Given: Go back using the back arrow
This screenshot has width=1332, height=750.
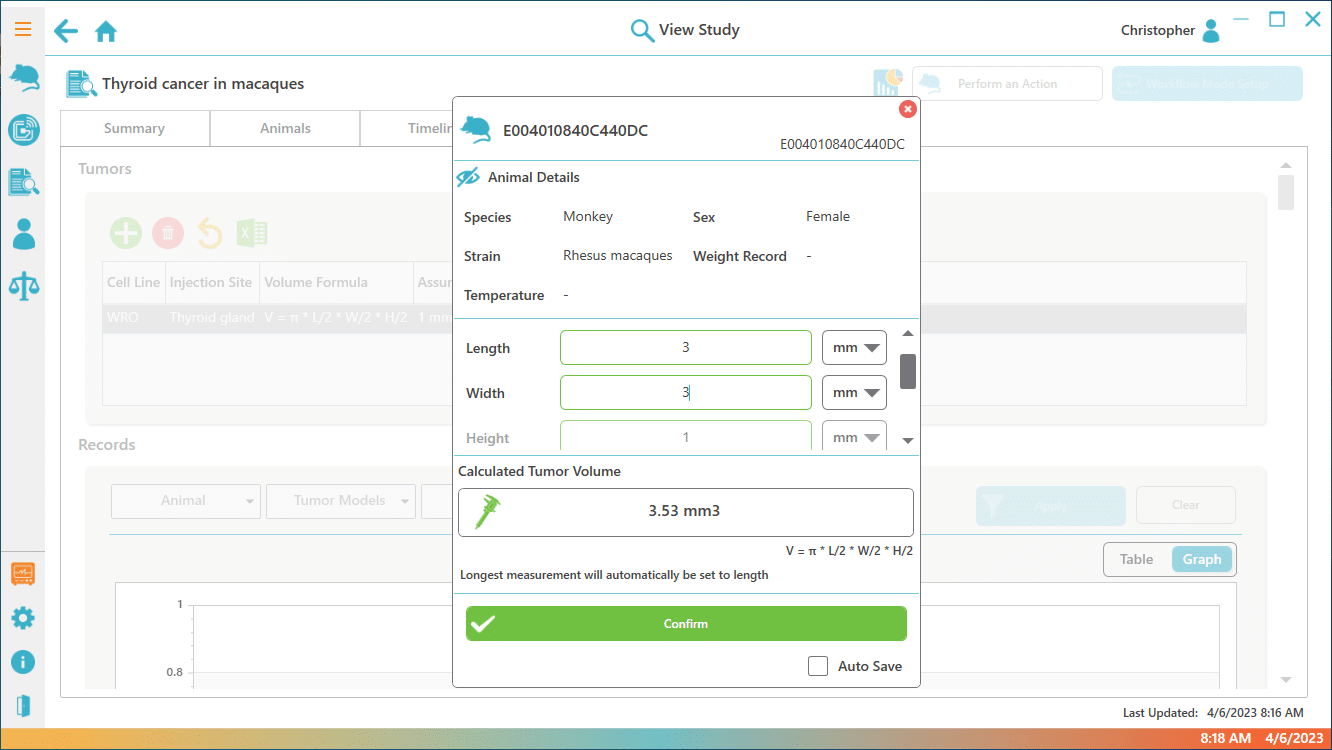Looking at the screenshot, I should 66,31.
